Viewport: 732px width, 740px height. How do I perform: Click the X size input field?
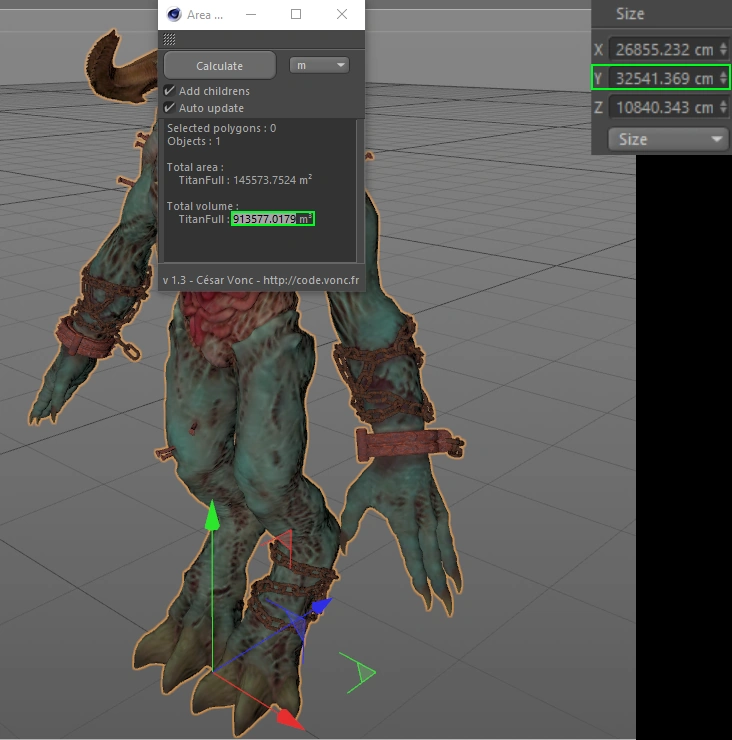(x=664, y=49)
